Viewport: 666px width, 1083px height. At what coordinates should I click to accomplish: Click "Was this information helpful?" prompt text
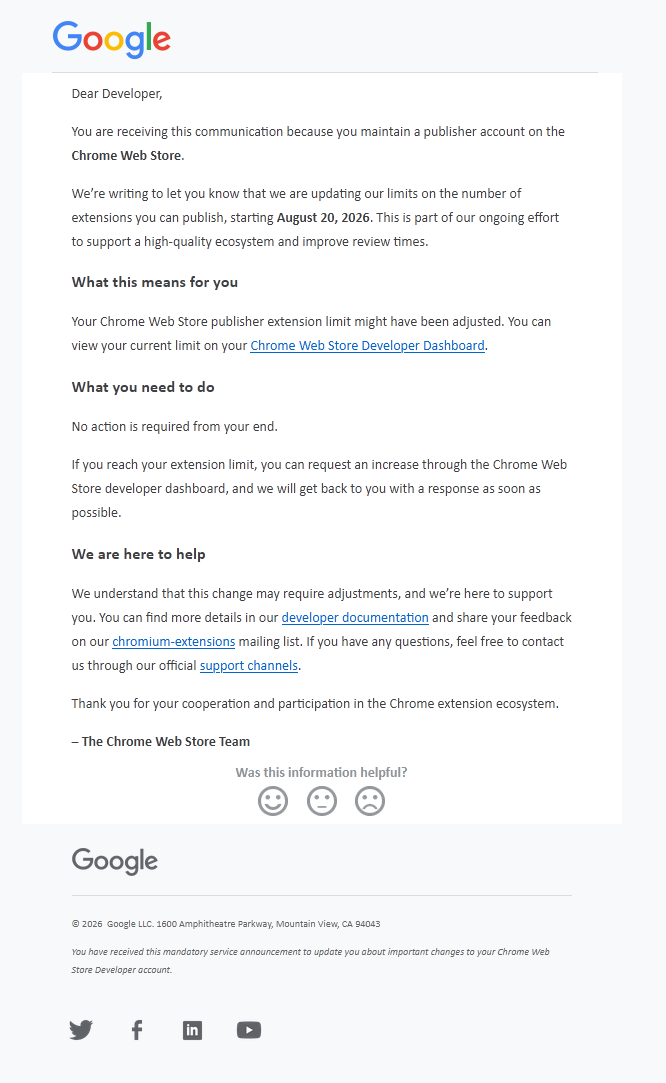(321, 772)
